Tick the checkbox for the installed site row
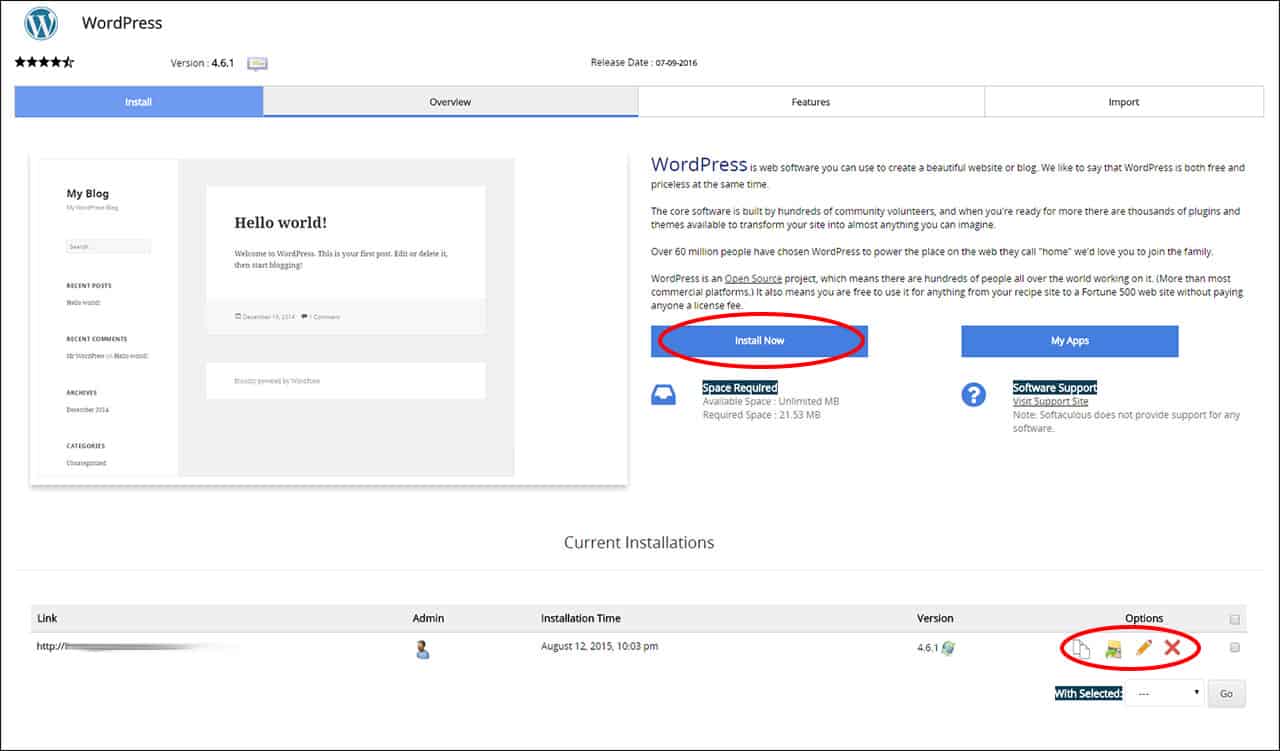 click(x=1235, y=648)
